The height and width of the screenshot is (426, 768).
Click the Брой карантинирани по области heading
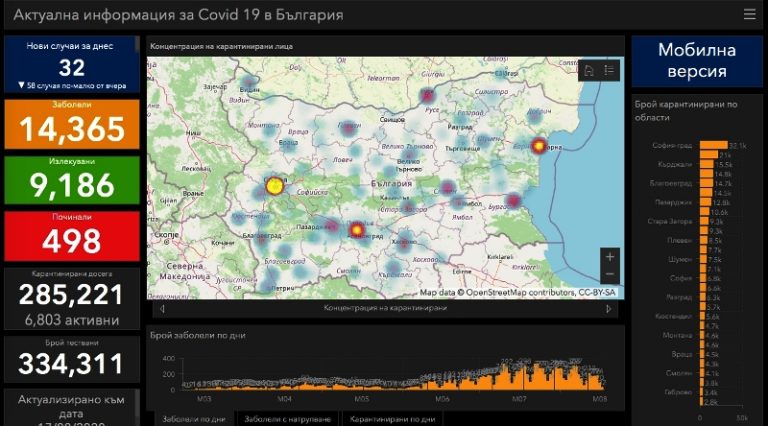[686, 111]
